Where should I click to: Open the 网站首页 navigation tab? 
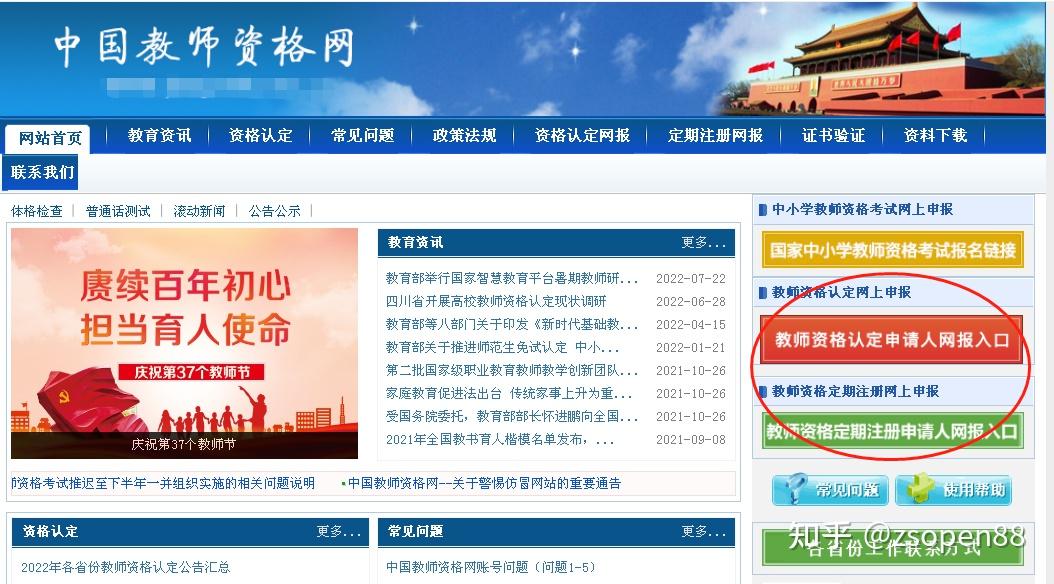(x=49, y=138)
